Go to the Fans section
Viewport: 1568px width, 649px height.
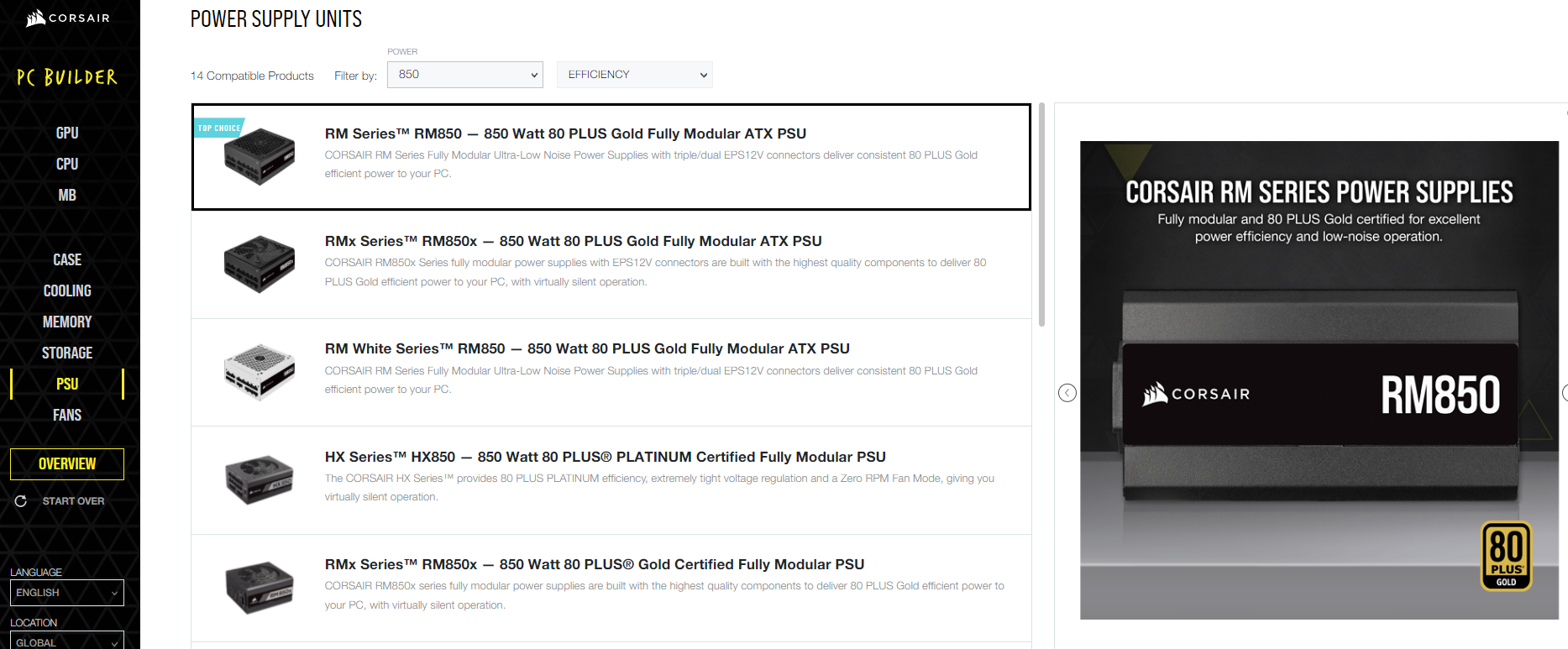67,415
